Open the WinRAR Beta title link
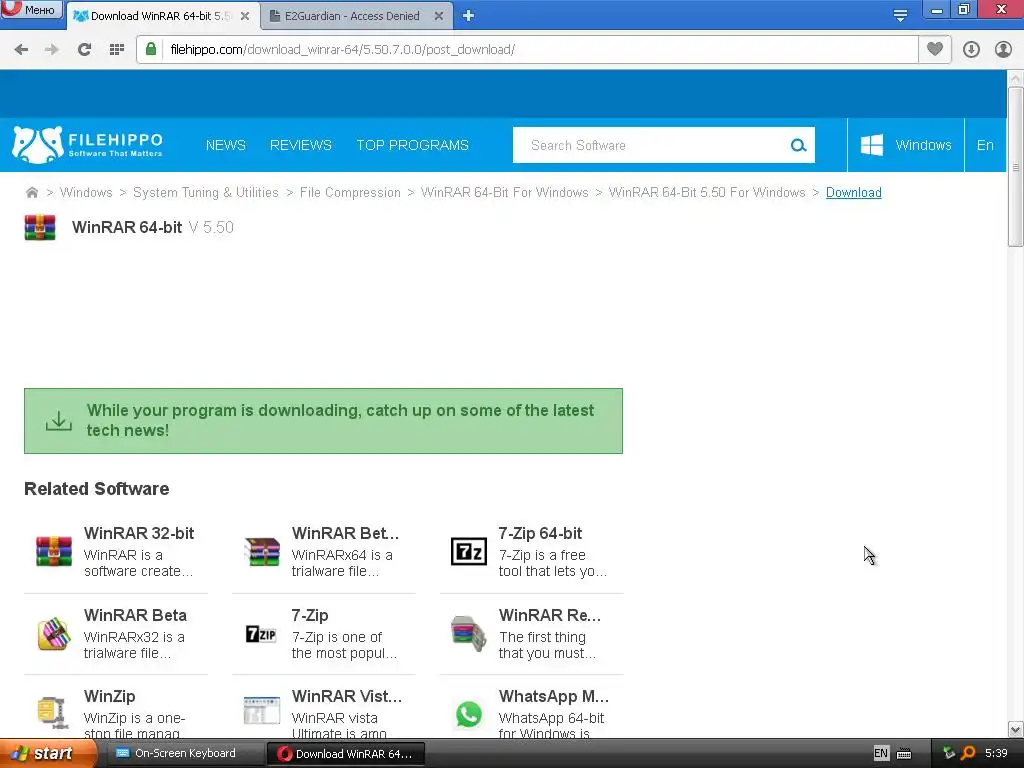1024x768 pixels. [135, 615]
